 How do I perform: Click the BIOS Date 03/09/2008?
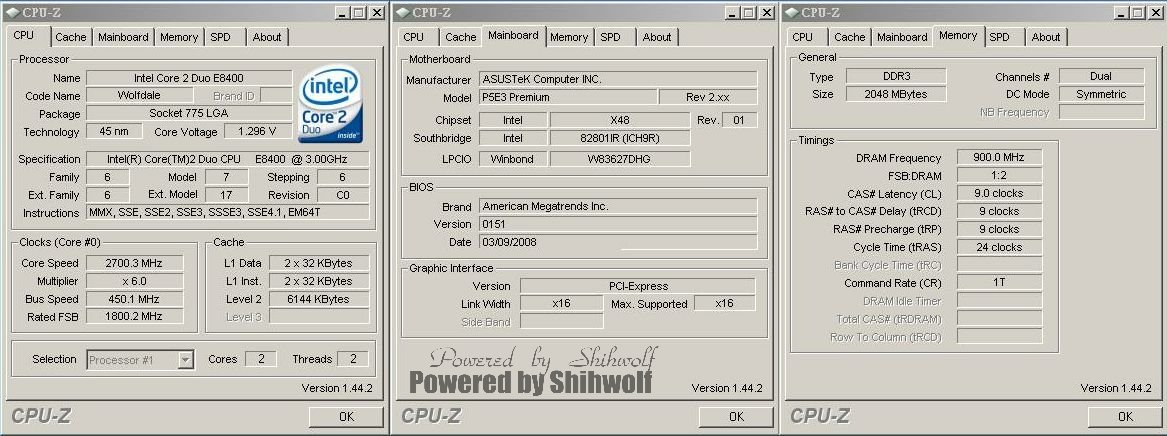[x=618, y=242]
